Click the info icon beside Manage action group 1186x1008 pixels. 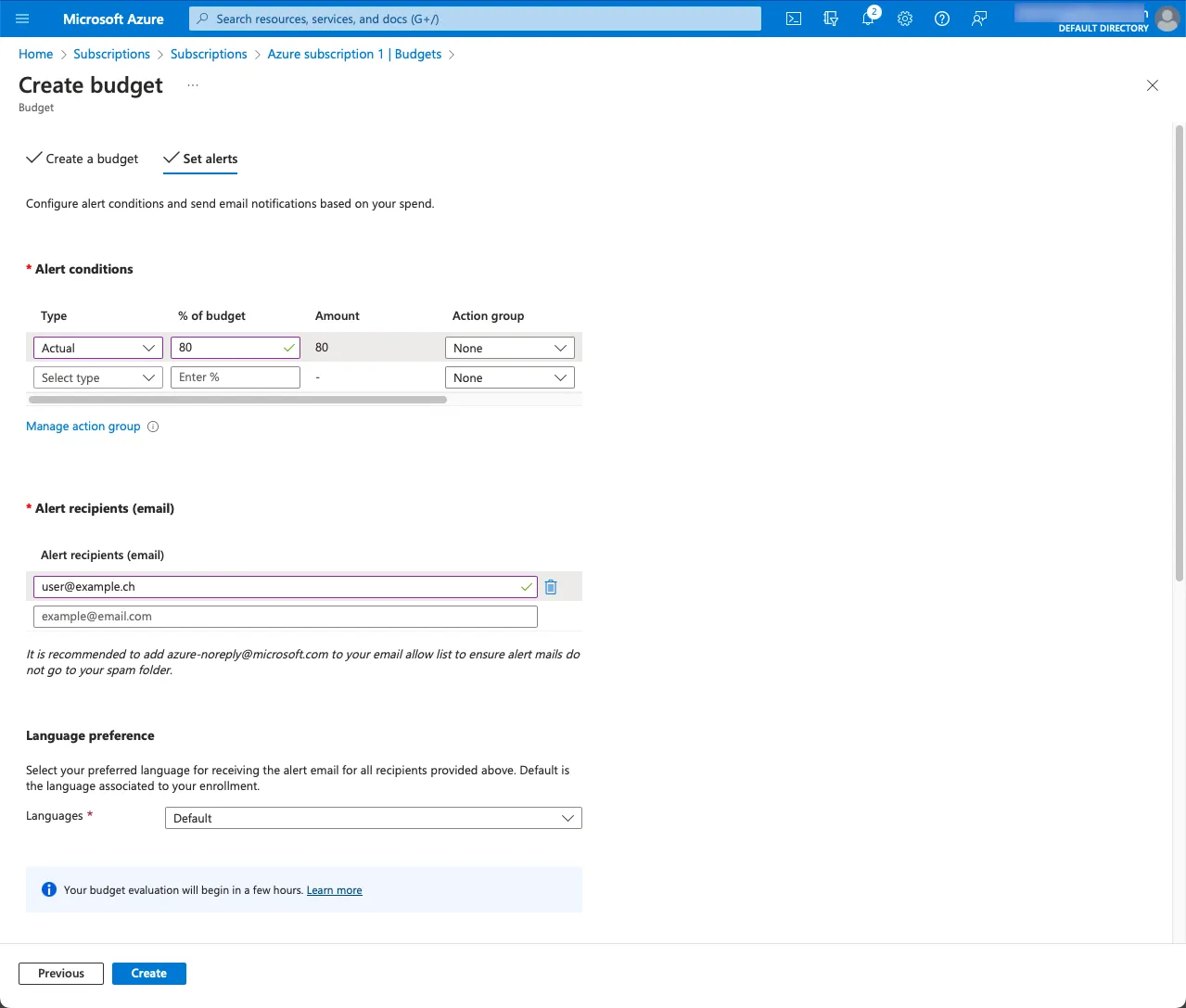(154, 427)
